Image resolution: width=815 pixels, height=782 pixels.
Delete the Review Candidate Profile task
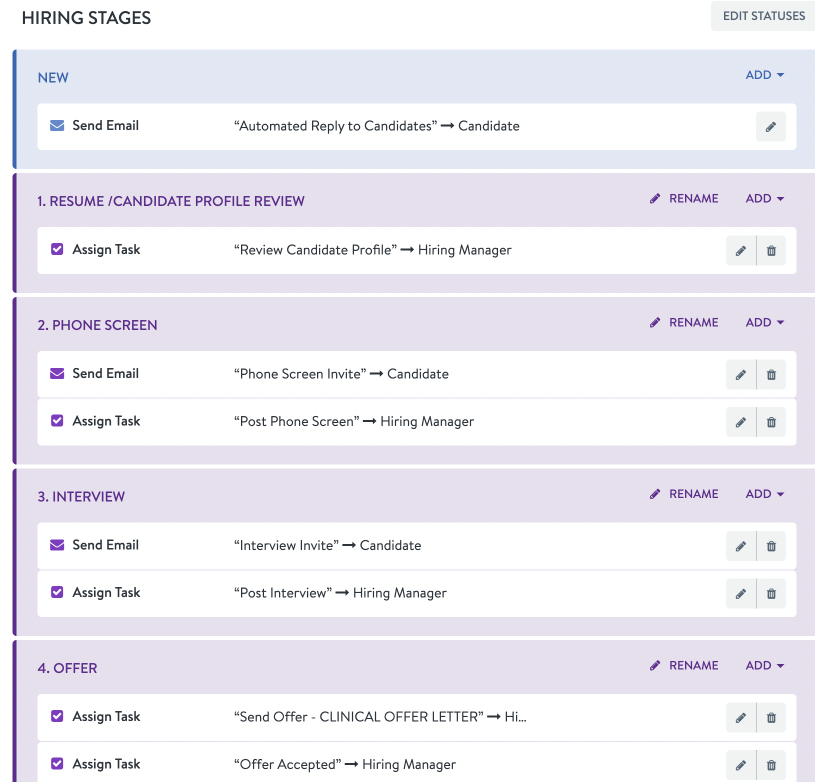(771, 251)
